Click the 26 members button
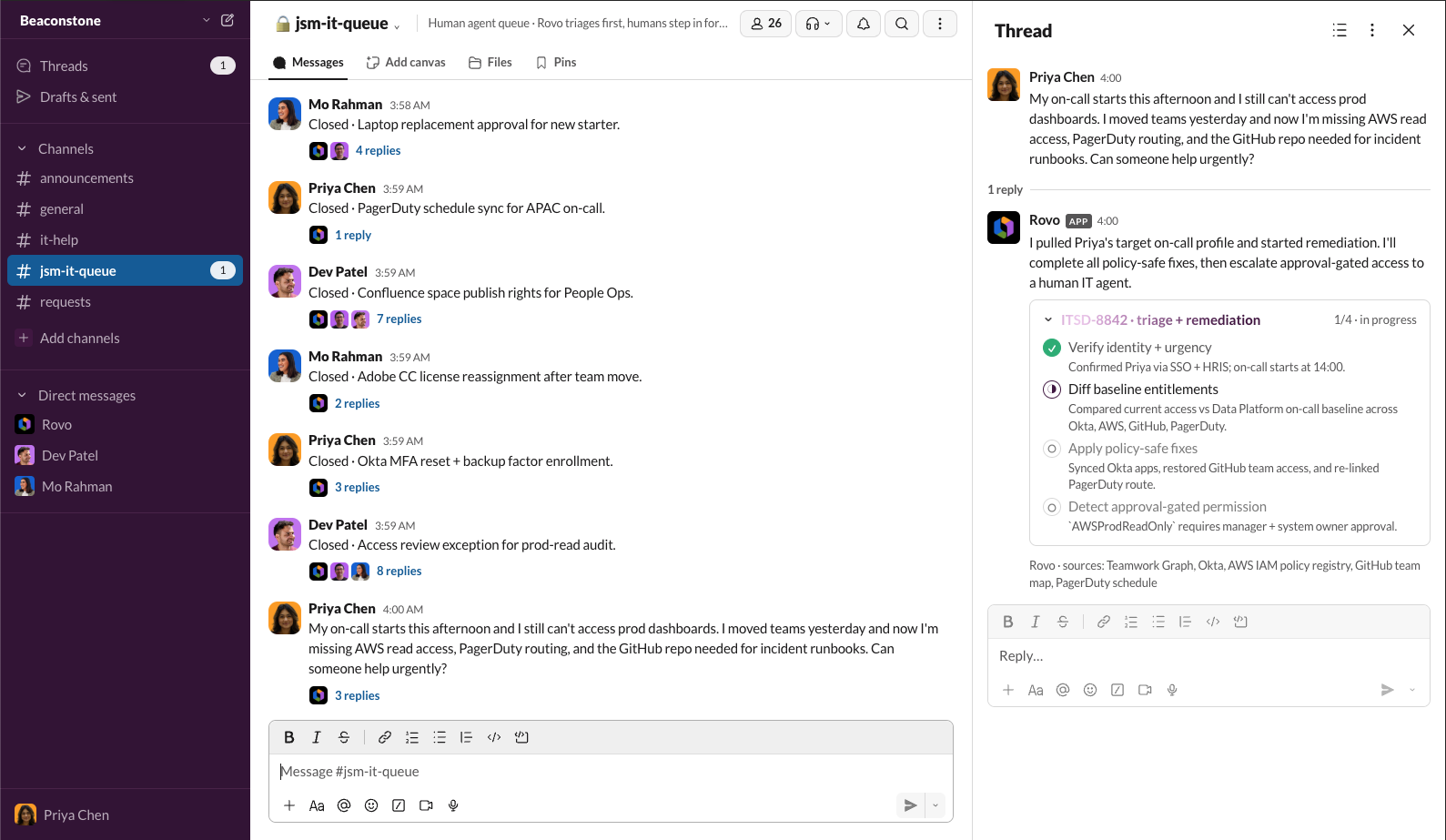Screen dimensions: 1446x840 click(x=766, y=24)
